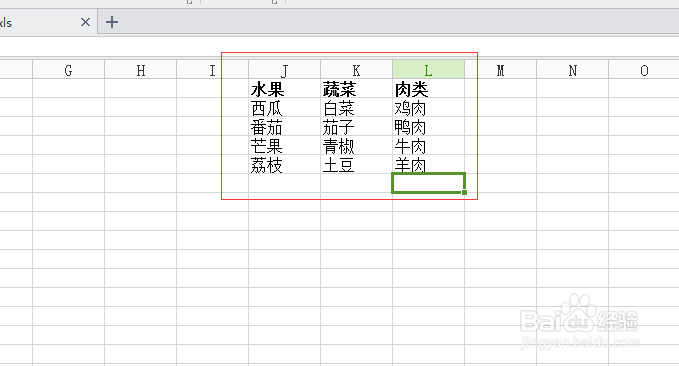This screenshot has width=679, height=366.
Task: Click the cell containing 番茄
Action: [285, 126]
